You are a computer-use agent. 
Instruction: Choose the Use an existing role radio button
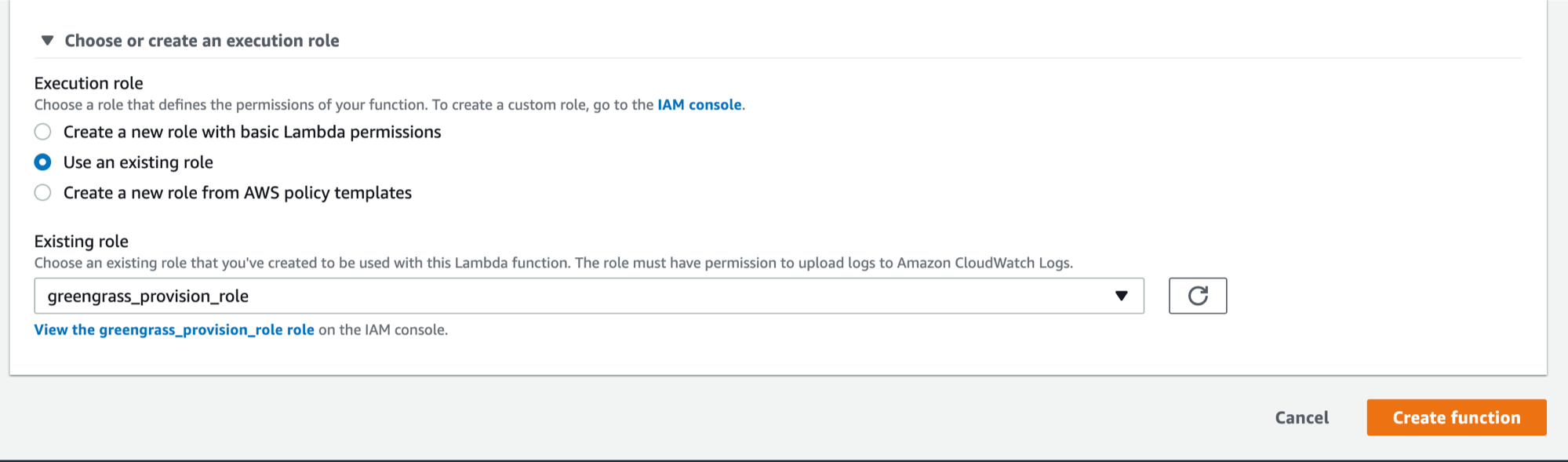coord(43,162)
